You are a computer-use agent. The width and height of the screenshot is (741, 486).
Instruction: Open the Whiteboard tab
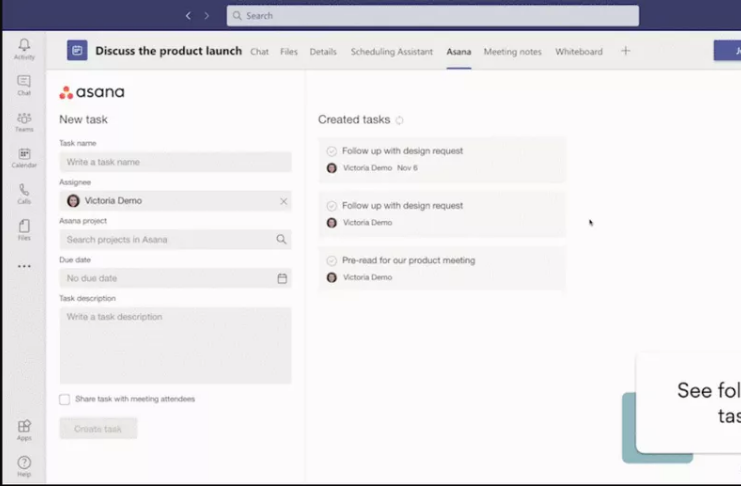[x=579, y=52]
